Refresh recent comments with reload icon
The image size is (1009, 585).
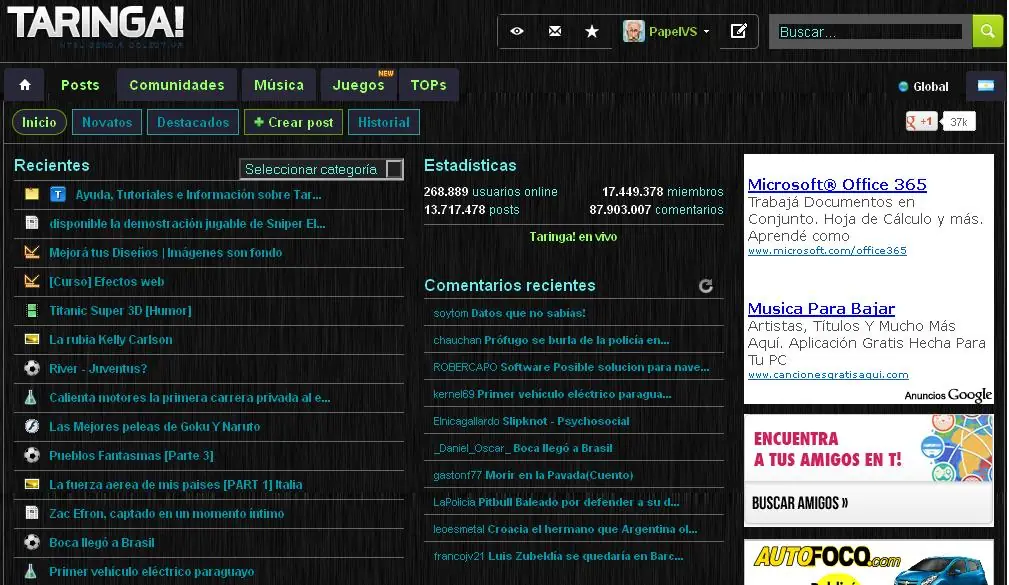(x=706, y=286)
